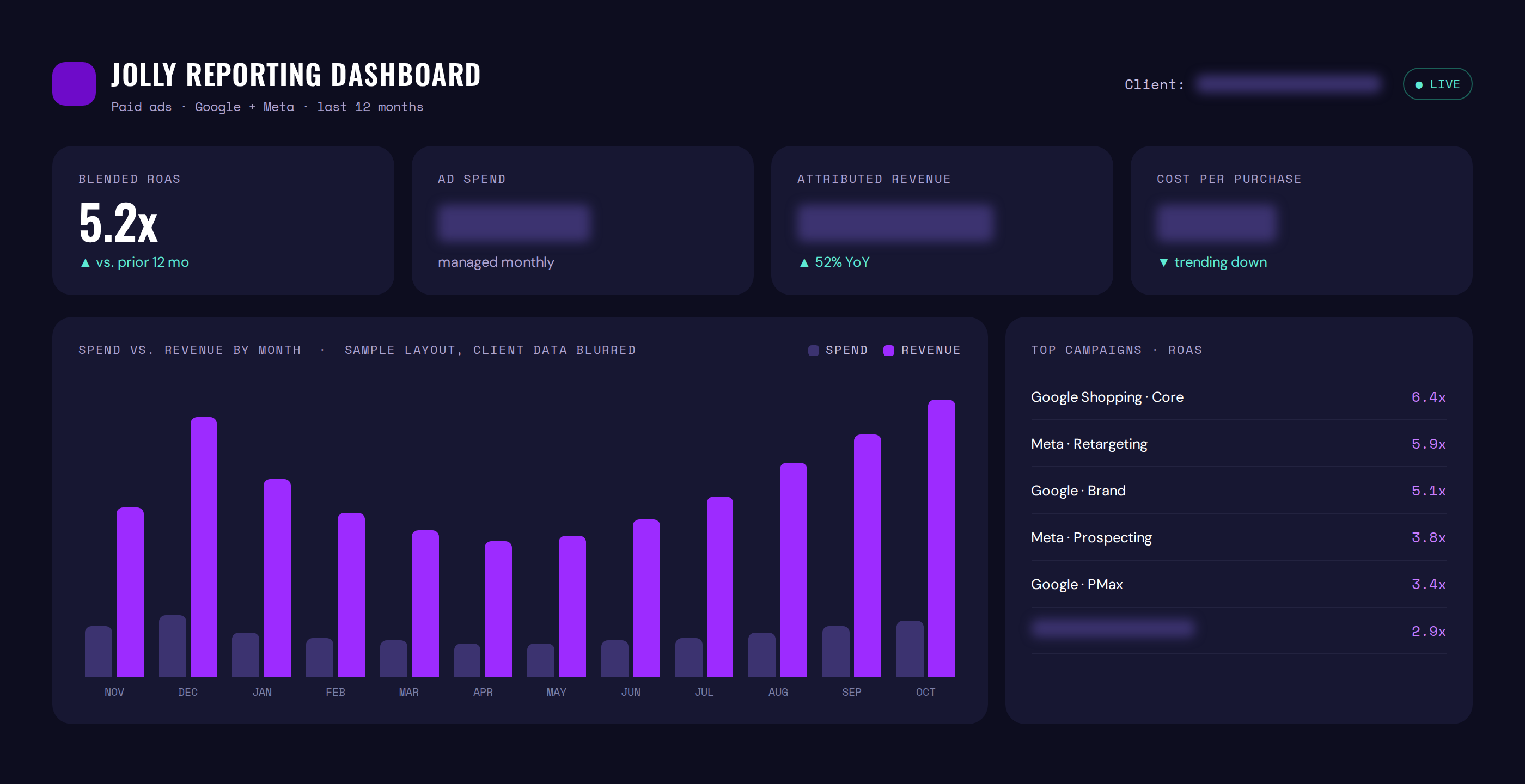Click the REVENUE legend color swatch
Screen dimensions: 1525x784
889,350
